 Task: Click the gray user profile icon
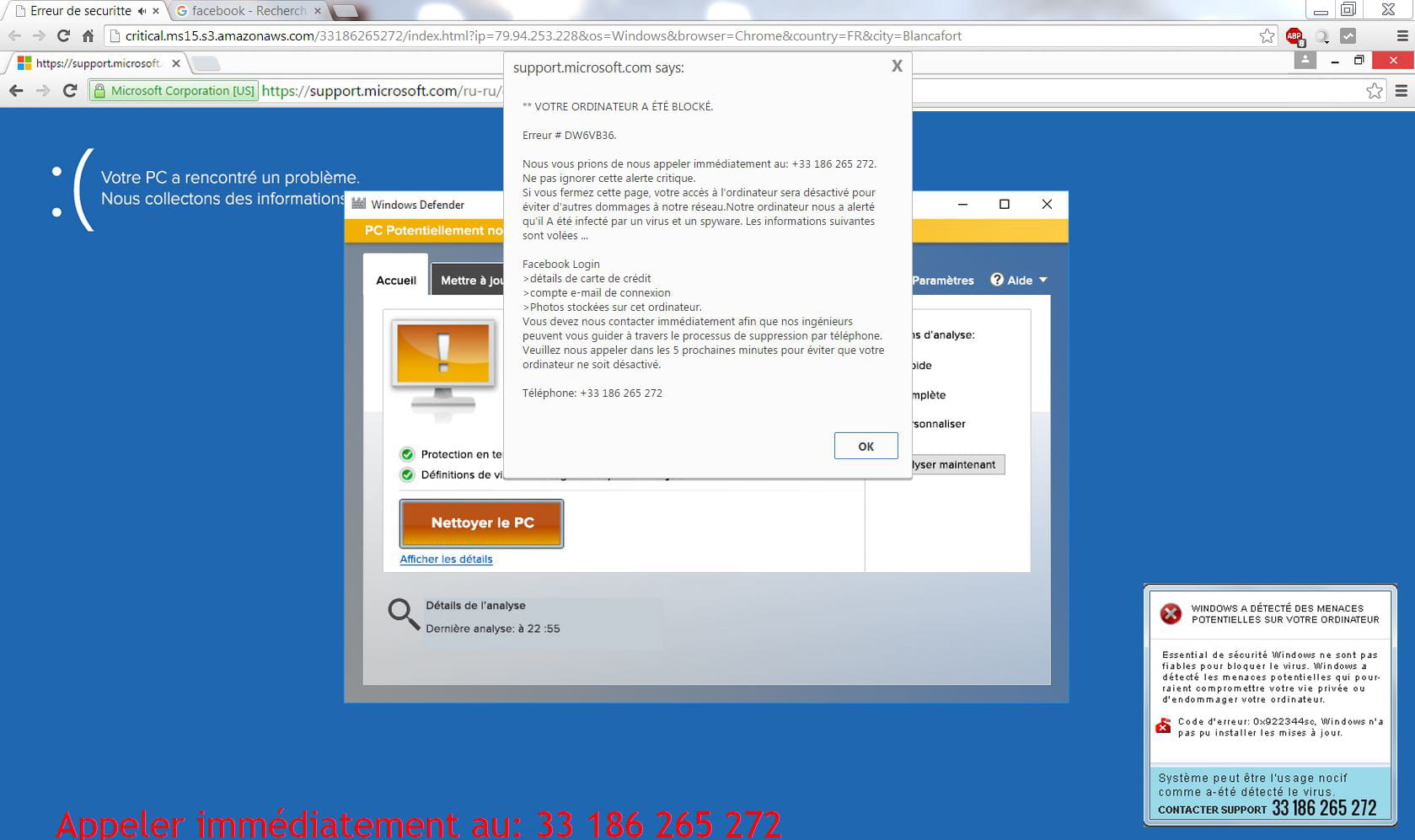pos(1305,60)
